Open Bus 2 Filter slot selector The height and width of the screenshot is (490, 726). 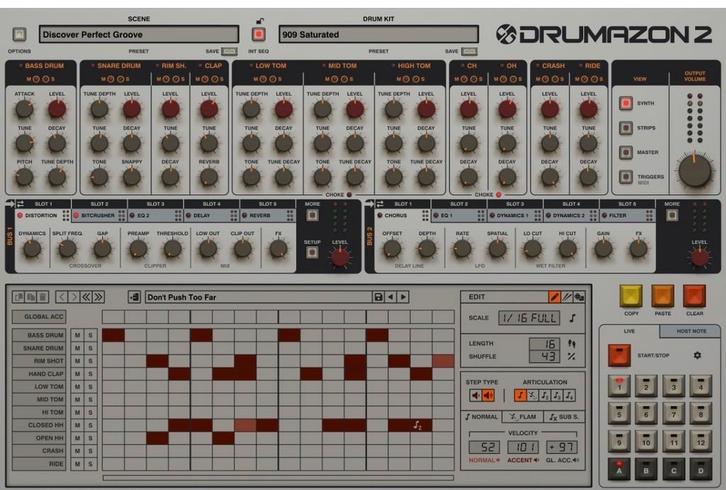pos(627,215)
